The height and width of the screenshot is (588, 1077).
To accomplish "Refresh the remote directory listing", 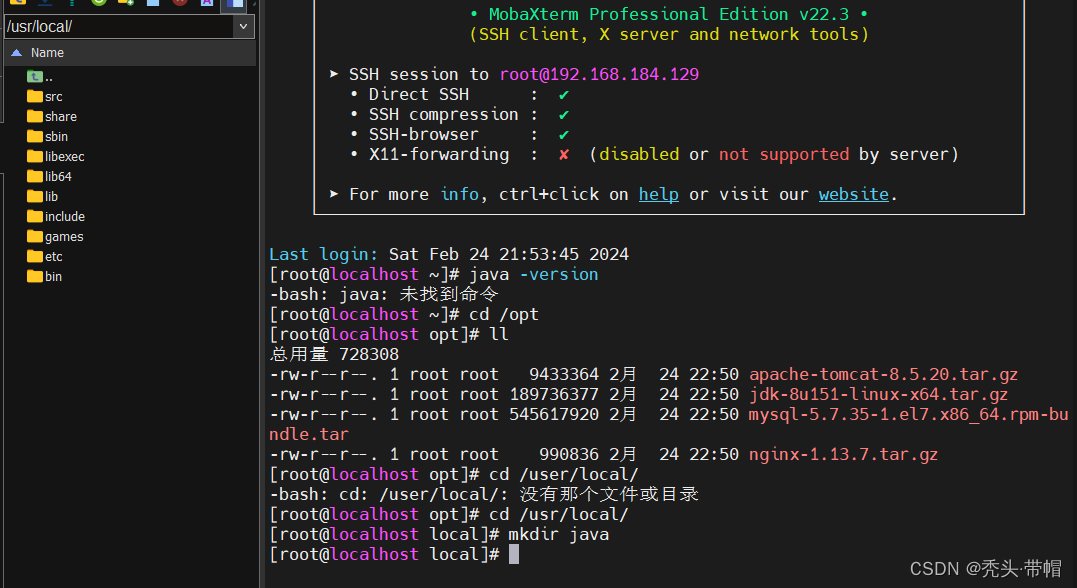I will [100, 5].
